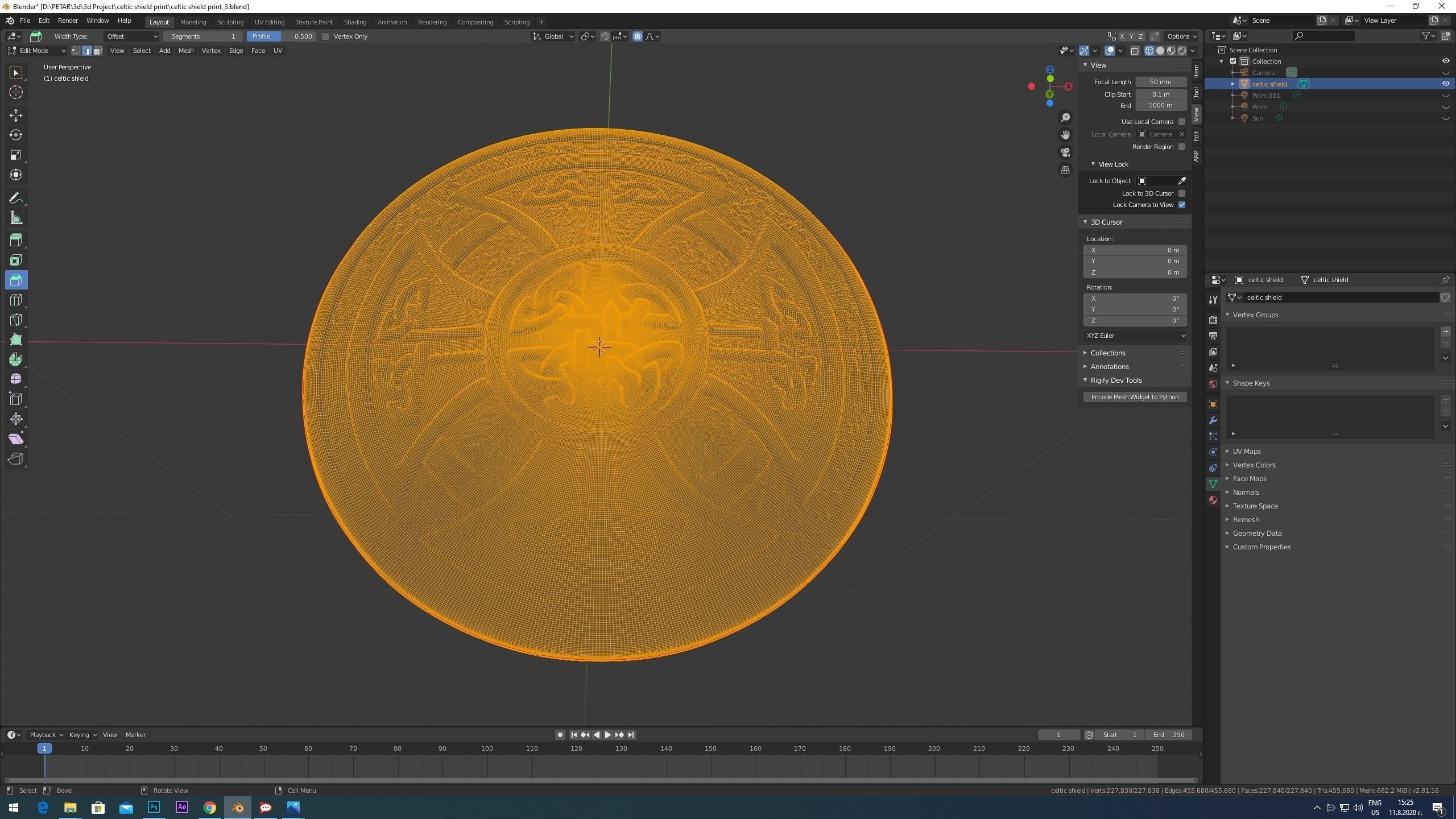Enable Use Local Camera checkbox
Image resolution: width=1456 pixels, height=819 pixels.
click(1182, 122)
